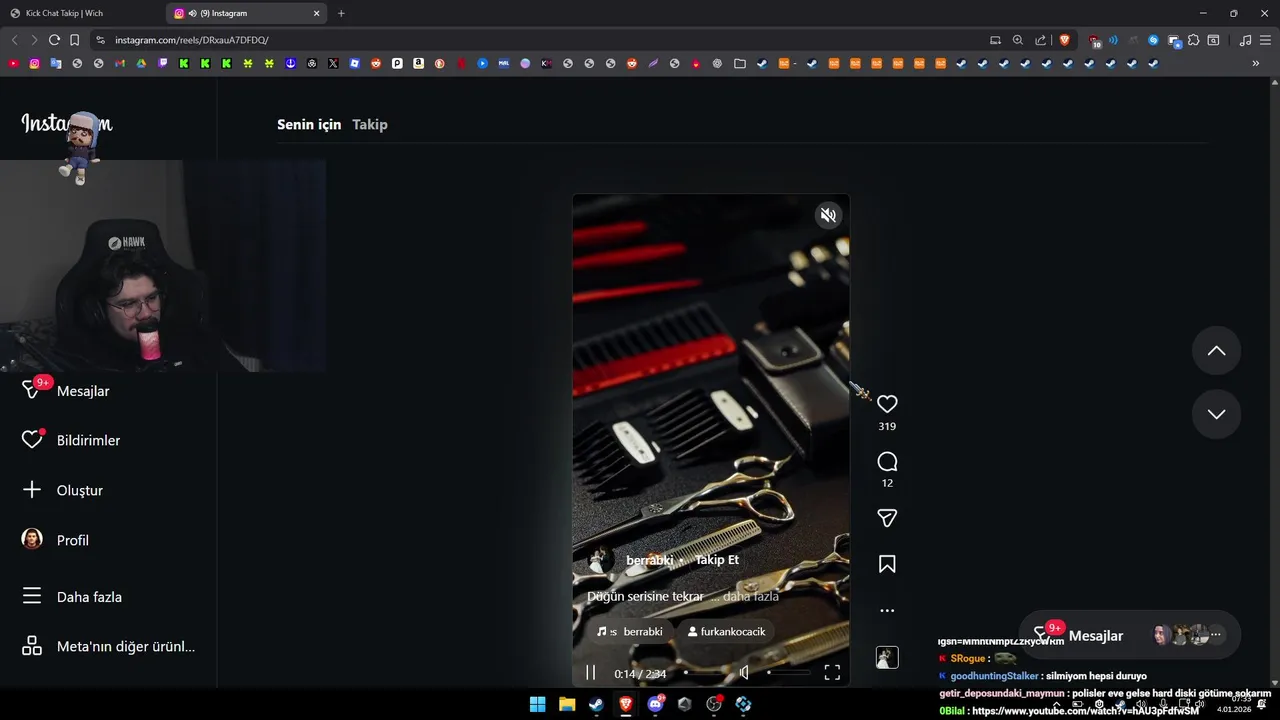Reload the page

click(x=54, y=40)
